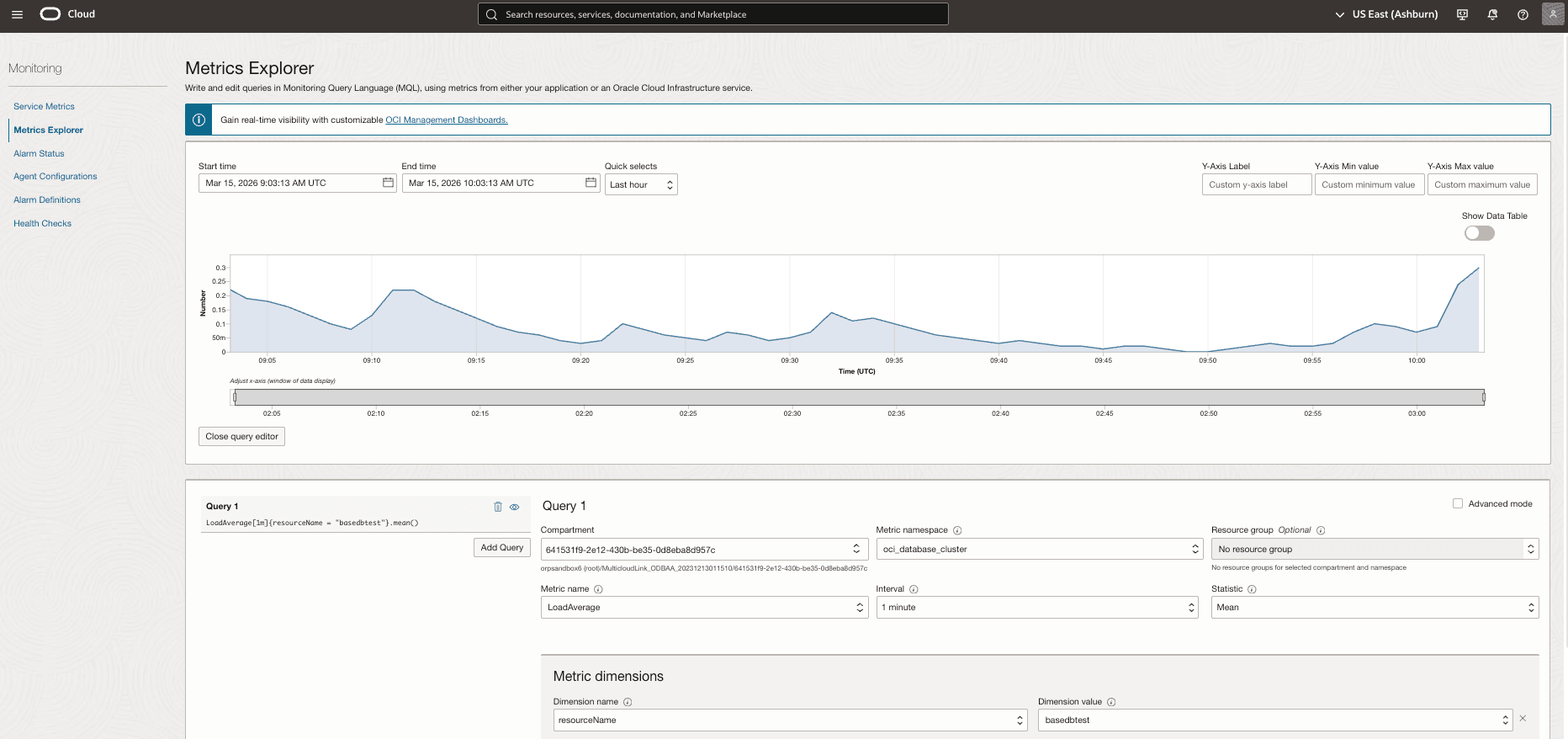Open US East (Ashburn) region selector
The height and width of the screenshot is (739, 1568).
[x=1386, y=14]
